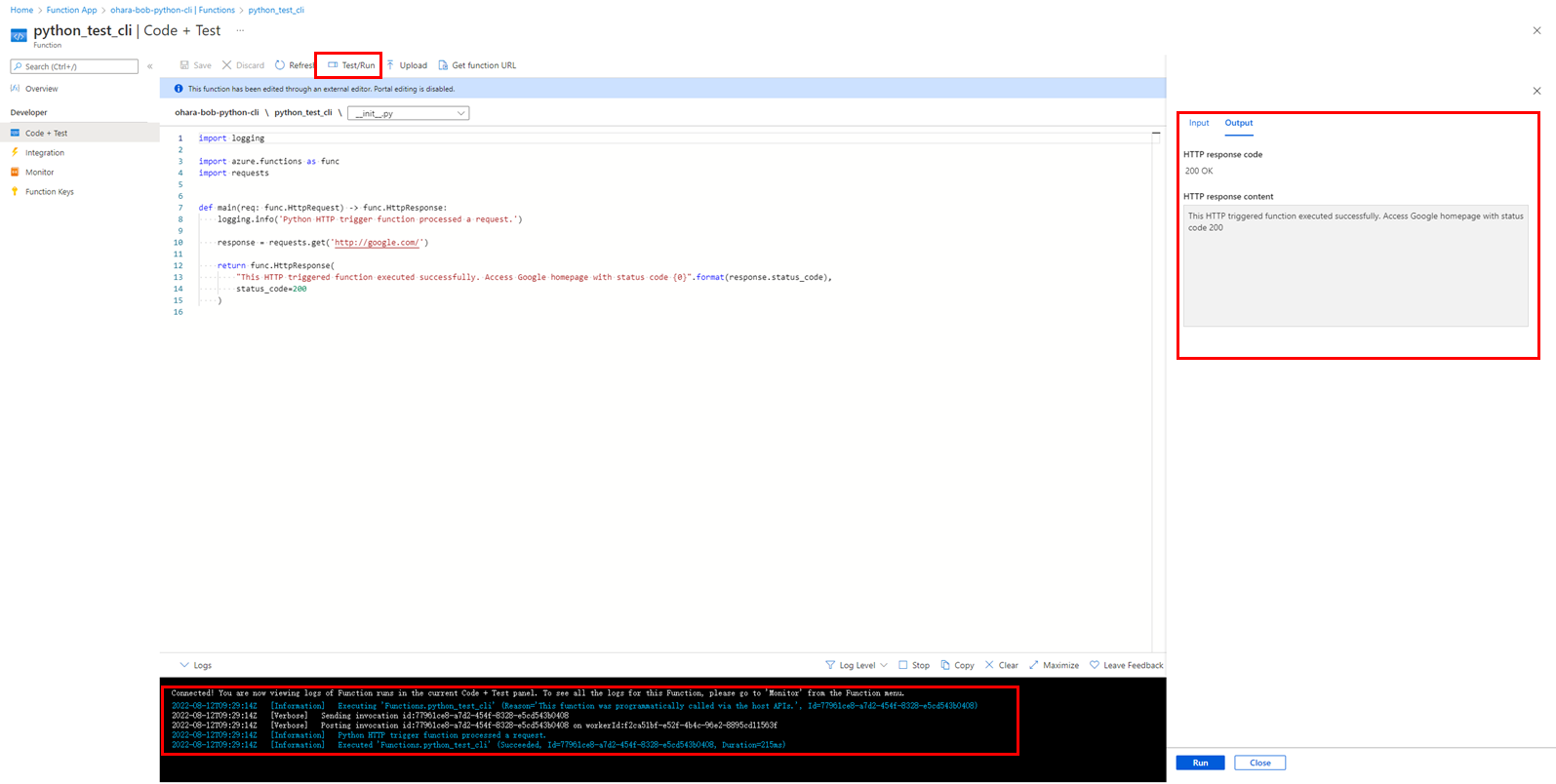
Task: Open Monitor in the Developer menu
Action: coord(39,173)
